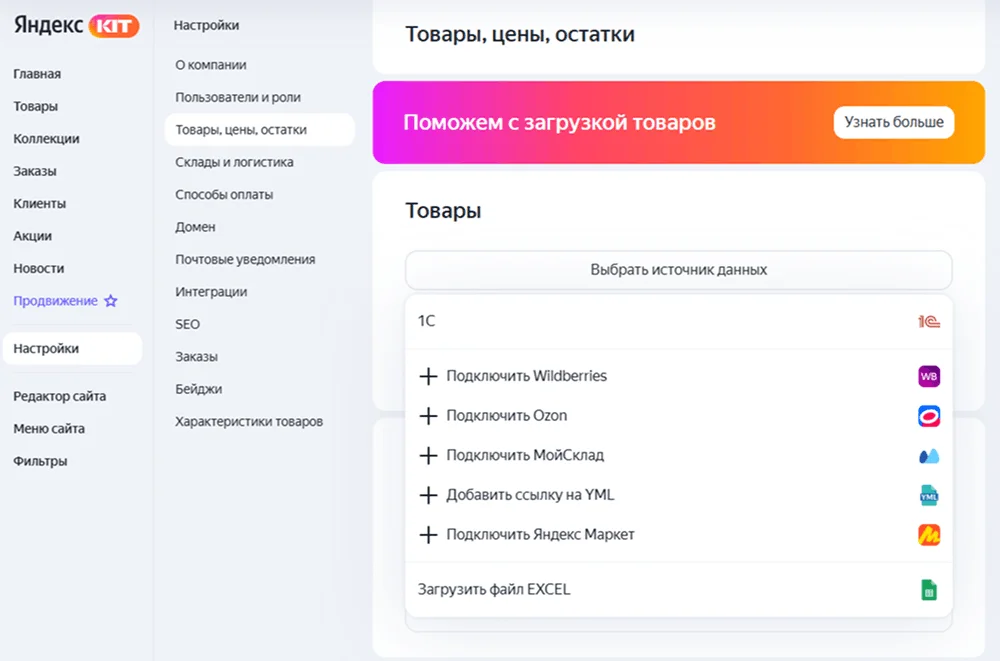Select Настройки in main sidebar
The height and width of the screenshot is (661, 1000).
click(72, 348)
